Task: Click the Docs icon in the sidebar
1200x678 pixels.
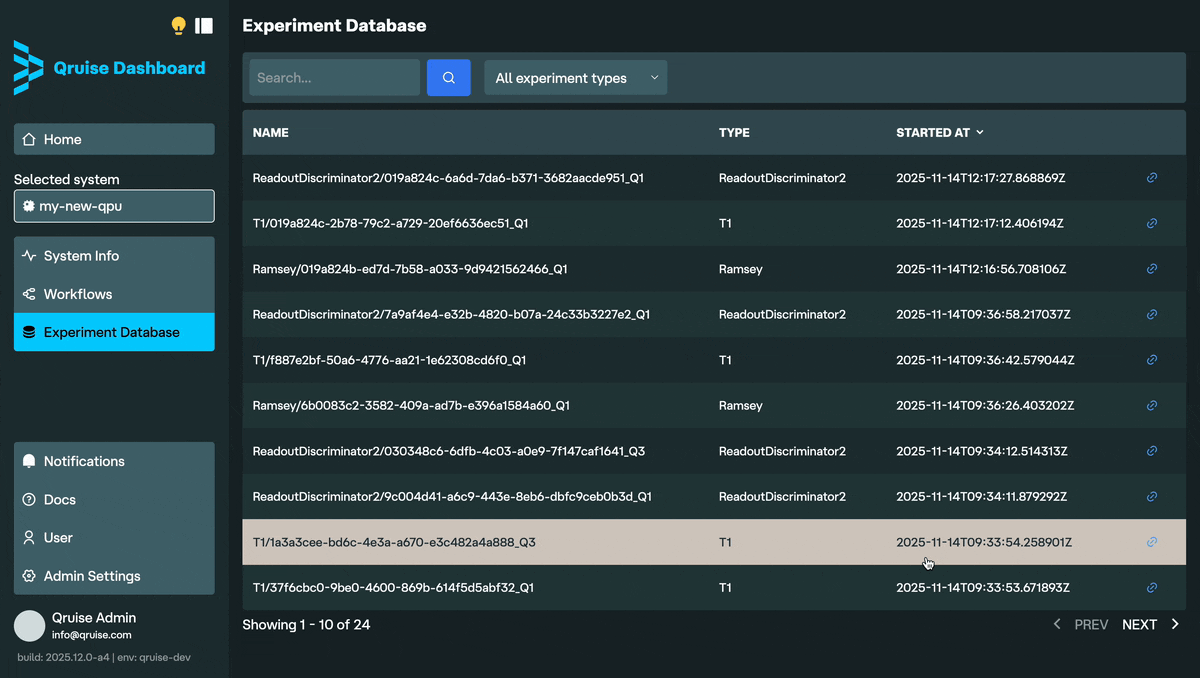Action: coord(29,499)
